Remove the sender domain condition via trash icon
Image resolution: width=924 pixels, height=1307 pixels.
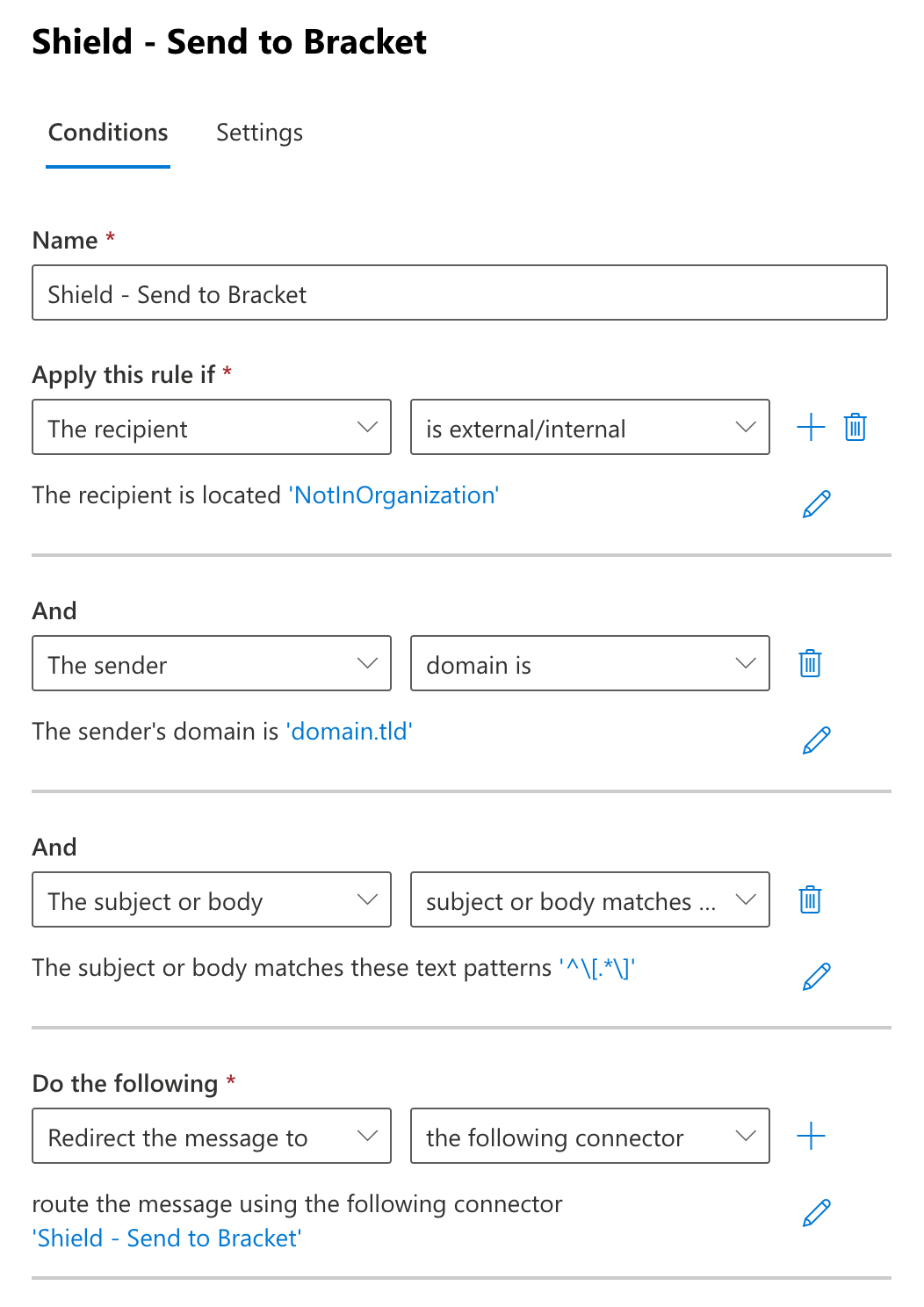point(810,664)
